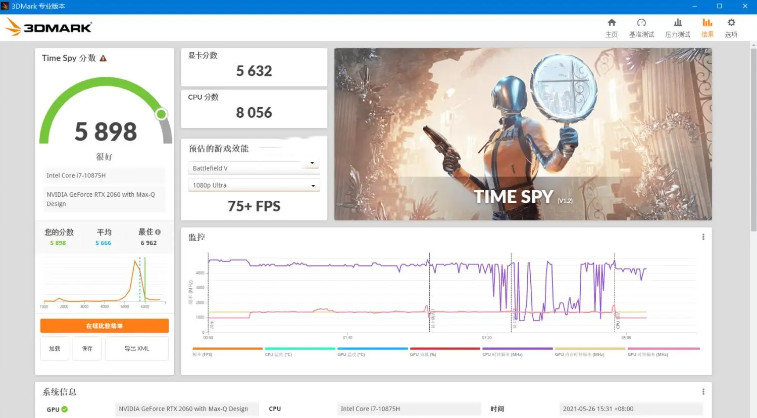Click the info icon next to 最佳
This screenshot has height=418, width=757.
point(158,232)
